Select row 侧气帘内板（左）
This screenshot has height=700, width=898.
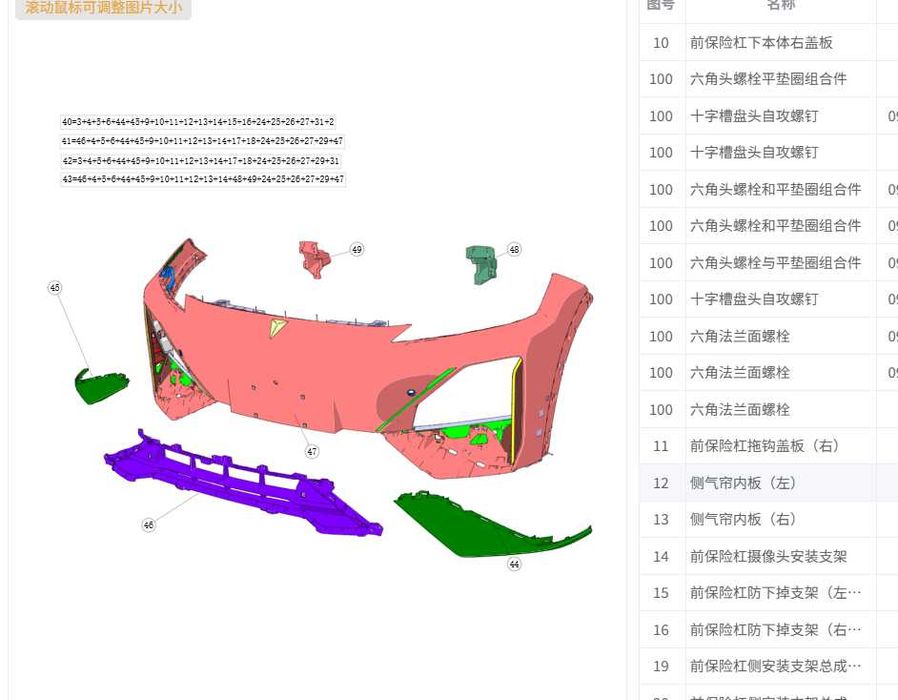(769, 483)
